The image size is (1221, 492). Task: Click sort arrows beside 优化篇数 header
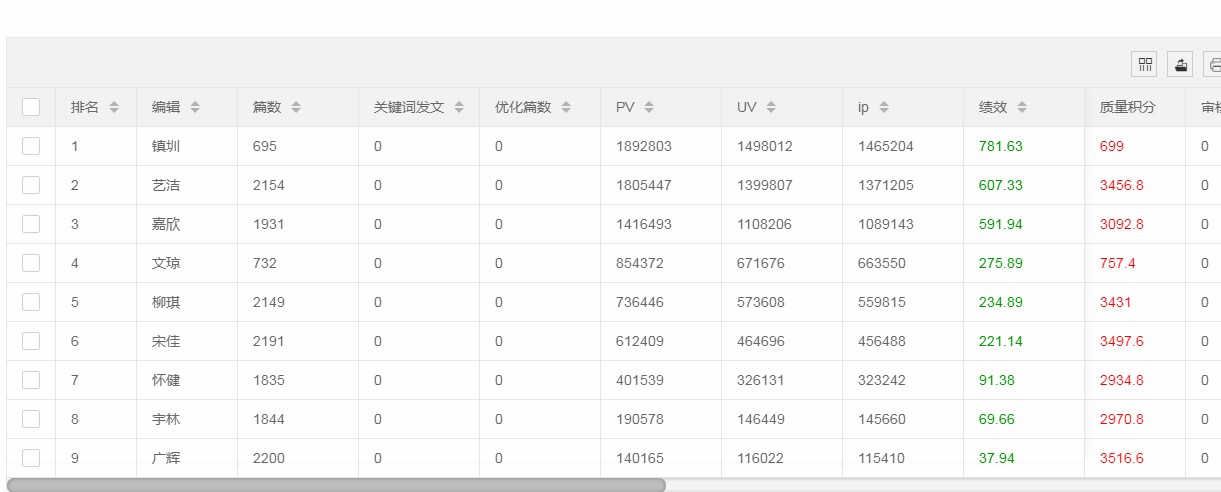[x=566, y=107]
